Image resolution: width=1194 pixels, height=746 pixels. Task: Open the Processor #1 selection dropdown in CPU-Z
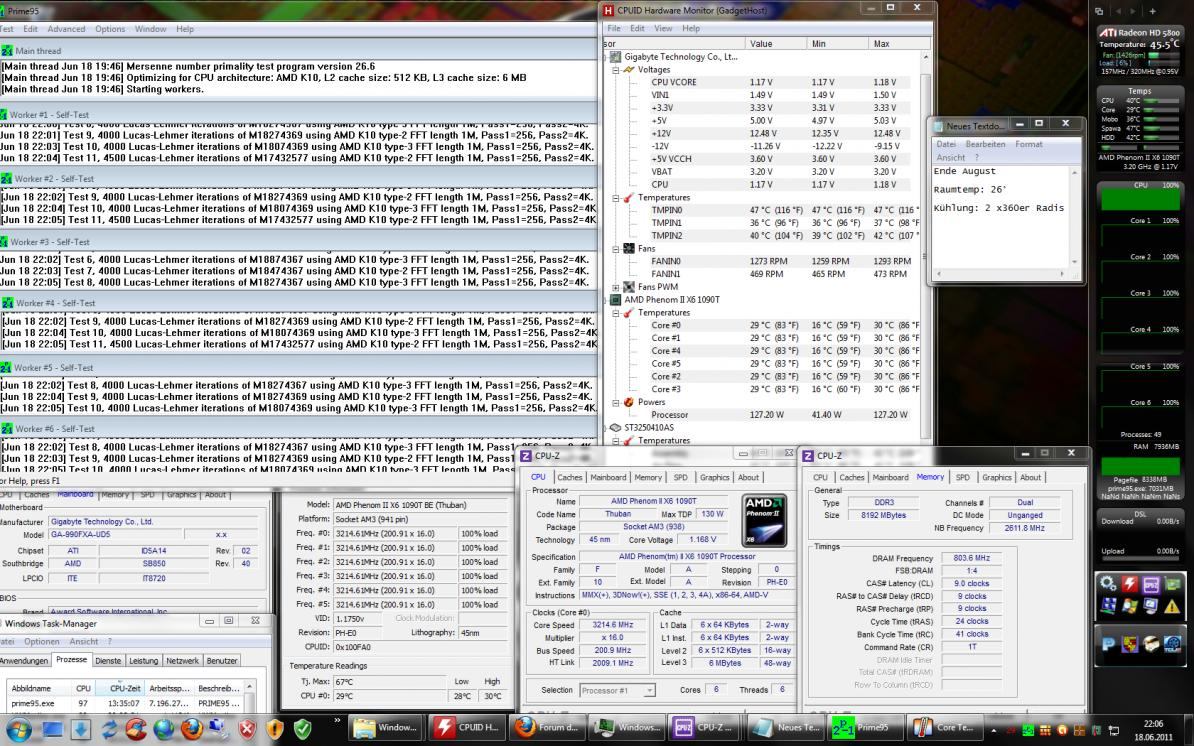click(x=649, y=690)
